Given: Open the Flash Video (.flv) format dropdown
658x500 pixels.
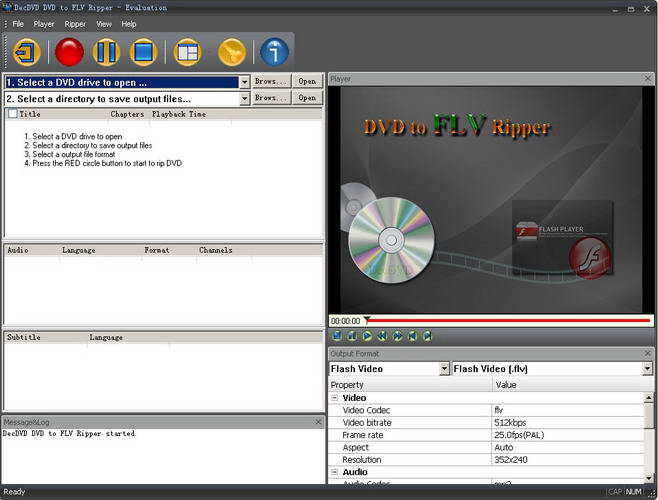Looking at the screenshot, I should point(647,369).
